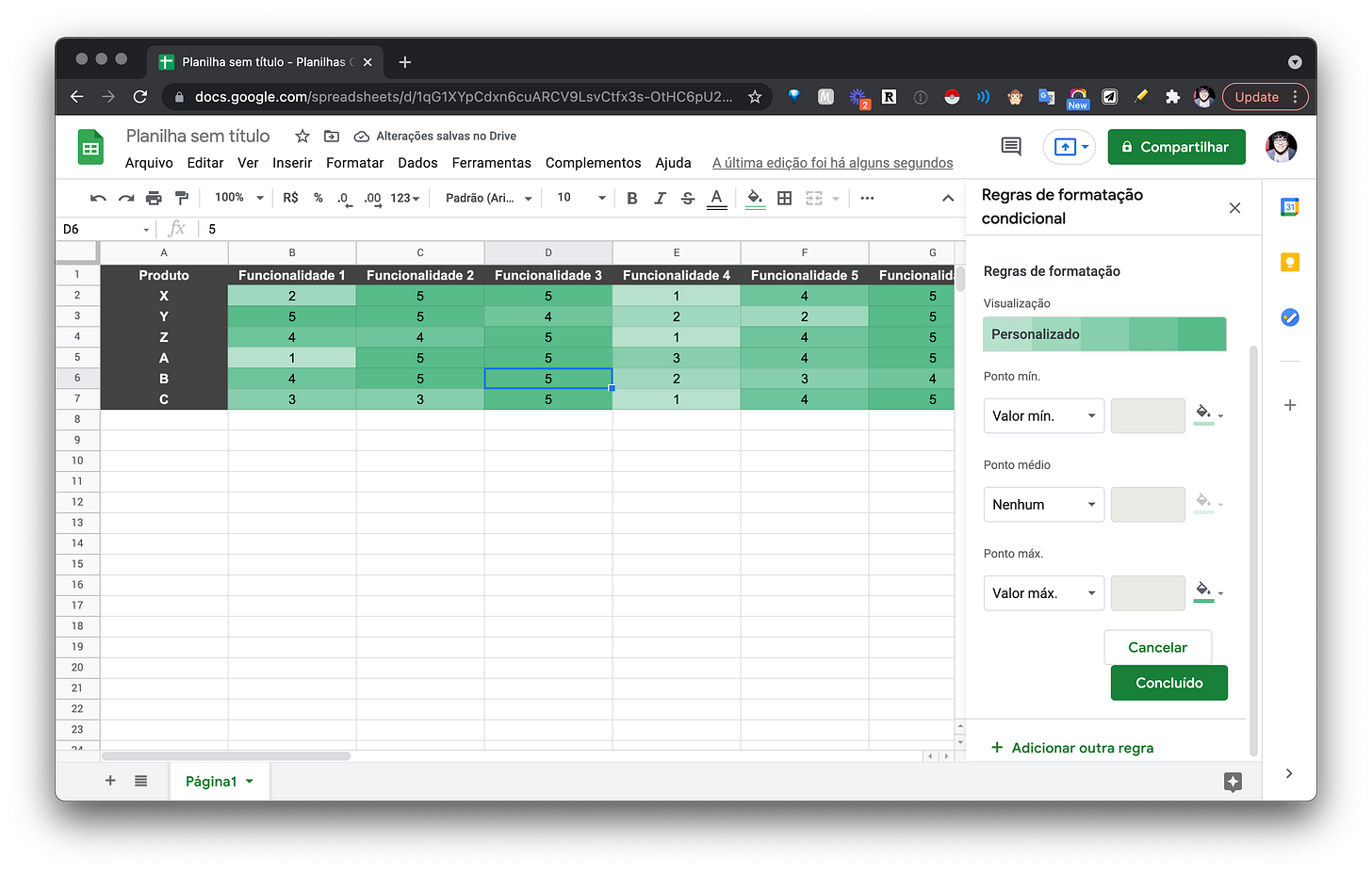
Task: Format selection as percentage
Action: [x=316, y=198]
